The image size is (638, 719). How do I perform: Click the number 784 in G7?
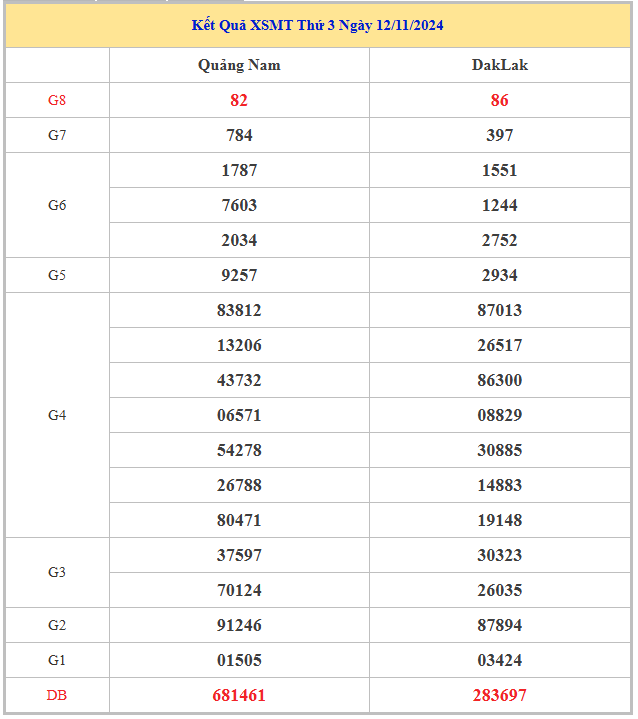point(239,135)
